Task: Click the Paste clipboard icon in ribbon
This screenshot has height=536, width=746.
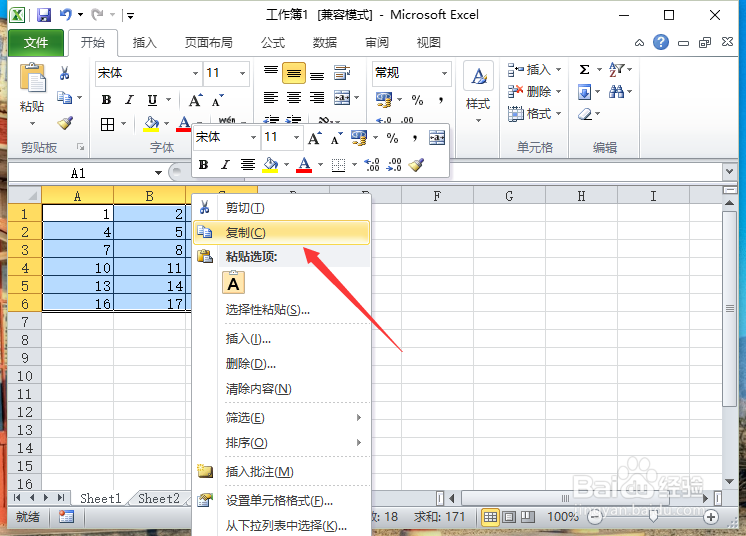Action: [x=32, y=78]
